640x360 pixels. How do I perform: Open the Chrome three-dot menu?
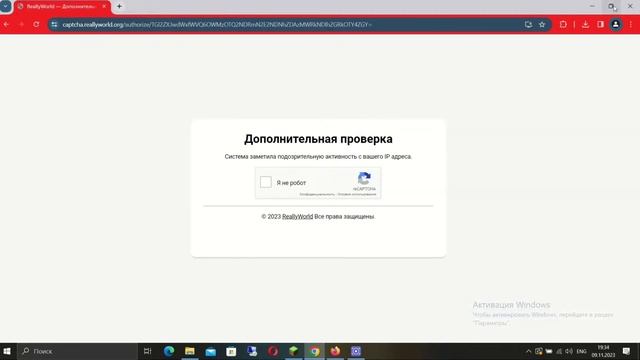(x=631, y=24)
